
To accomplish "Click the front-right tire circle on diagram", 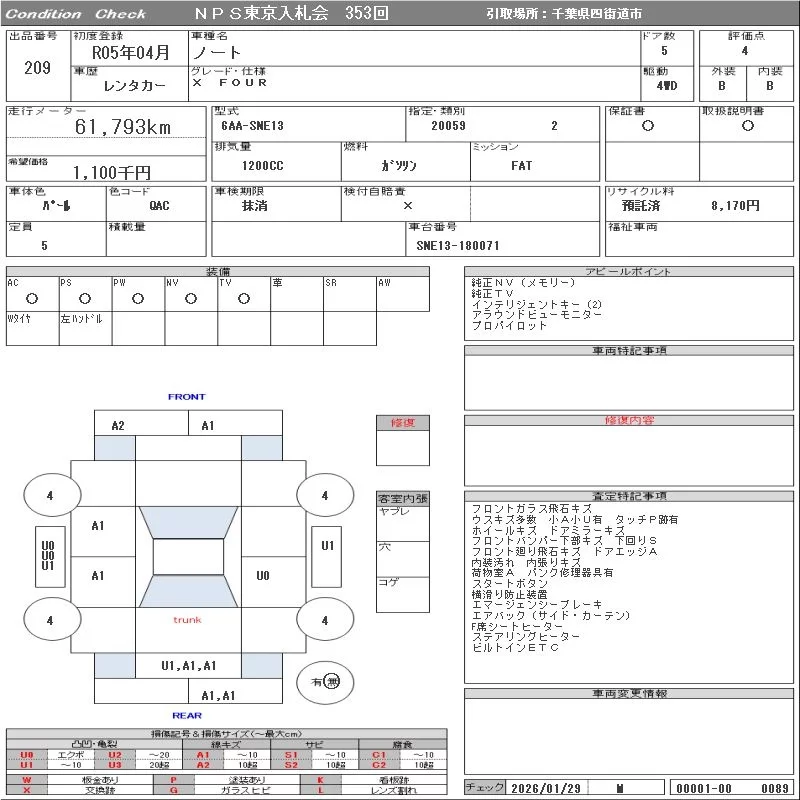I will coord(324,495).
